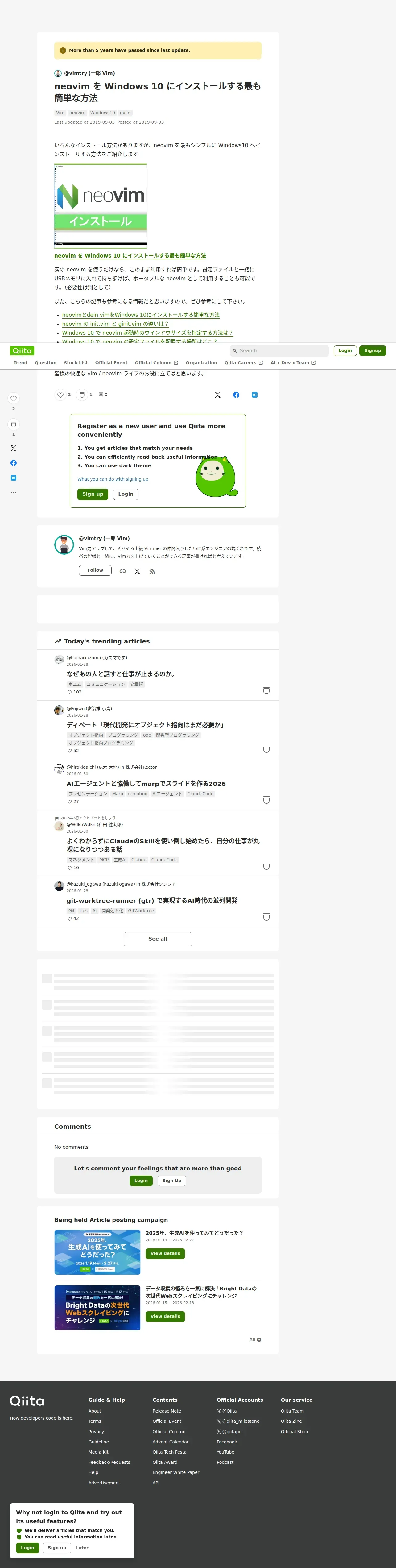Click the Search input field
Screen dimensions: 396x1568
point(279,351)
